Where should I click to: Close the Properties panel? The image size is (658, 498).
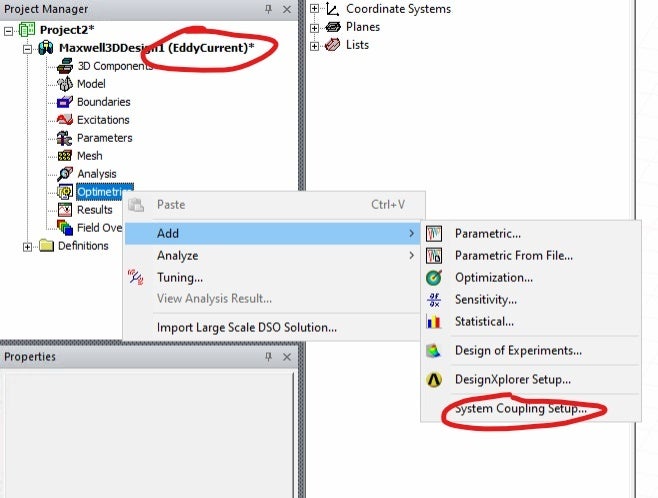(287, 357)
